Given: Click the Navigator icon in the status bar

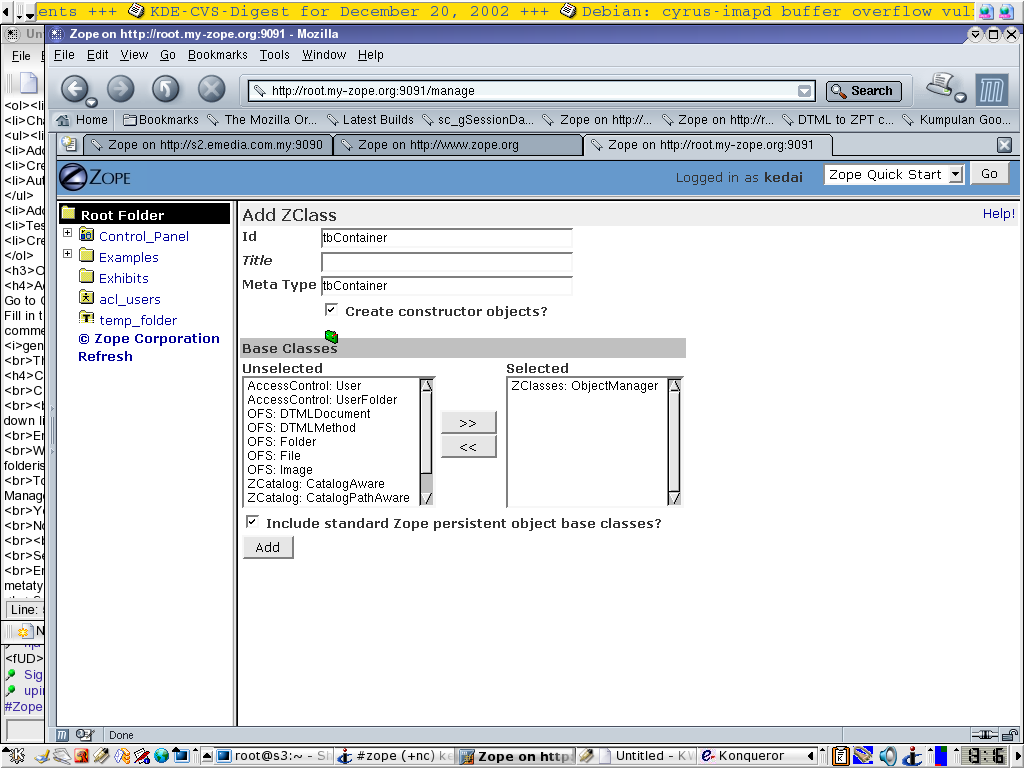Looking at the screenshot, I should (x=62, y=735).
